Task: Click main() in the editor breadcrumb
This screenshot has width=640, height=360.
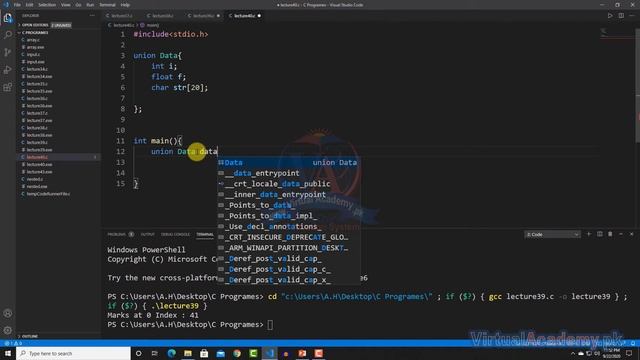Action: click(x=153, y=25)
